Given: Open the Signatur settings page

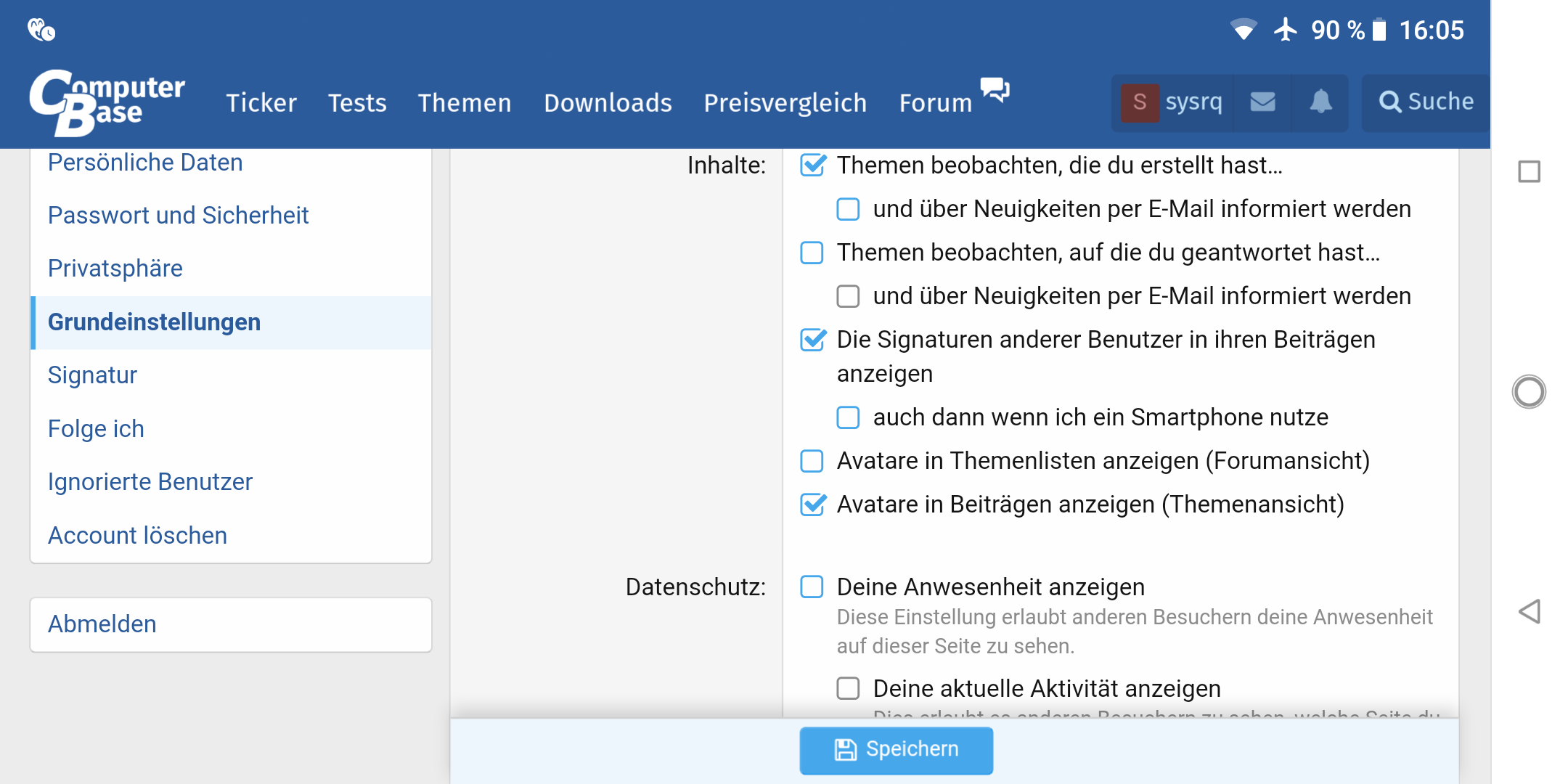Looking at the screenshot, I should pyautogui.click(x=92, y=375).
